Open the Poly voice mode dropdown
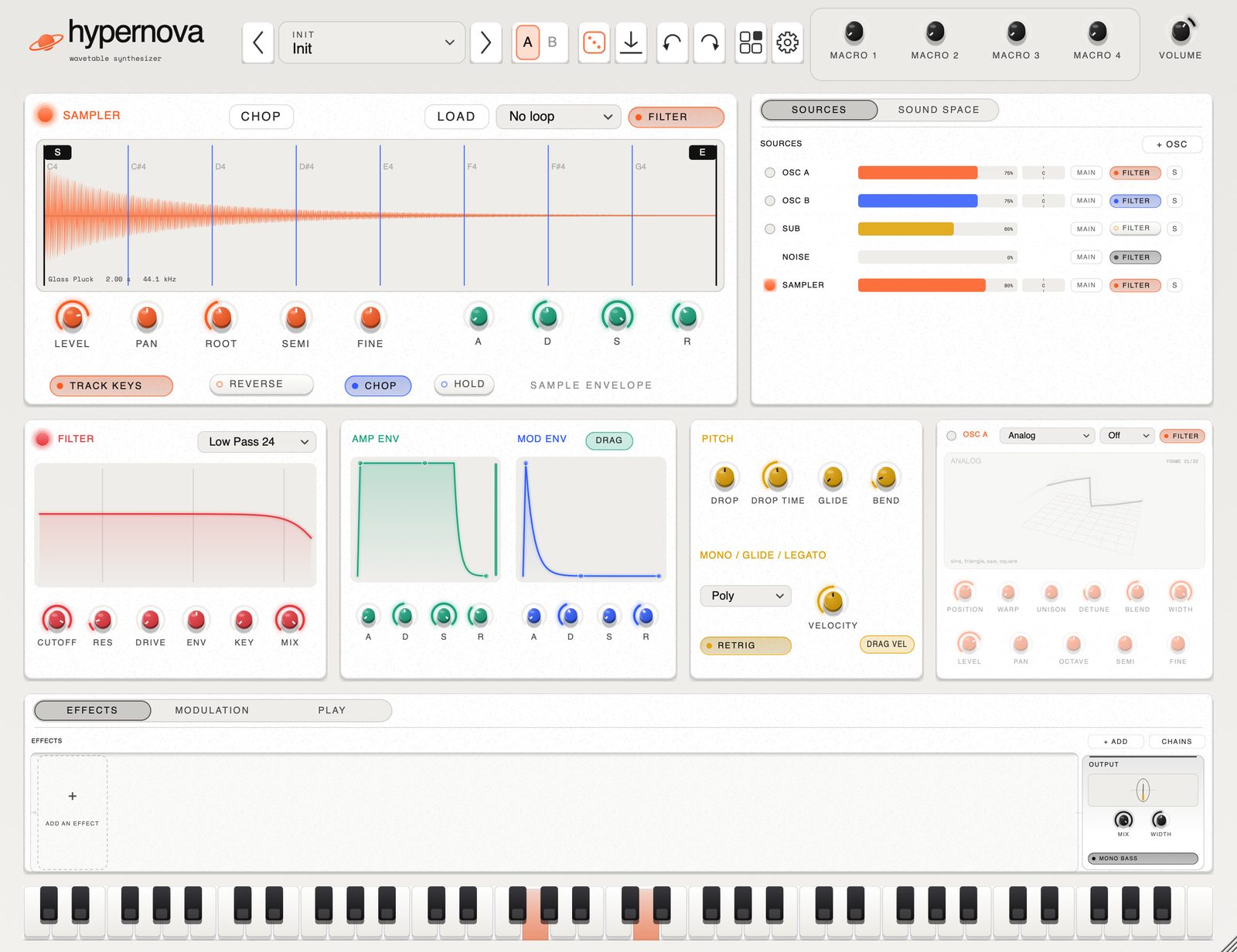 click(746, 596)
